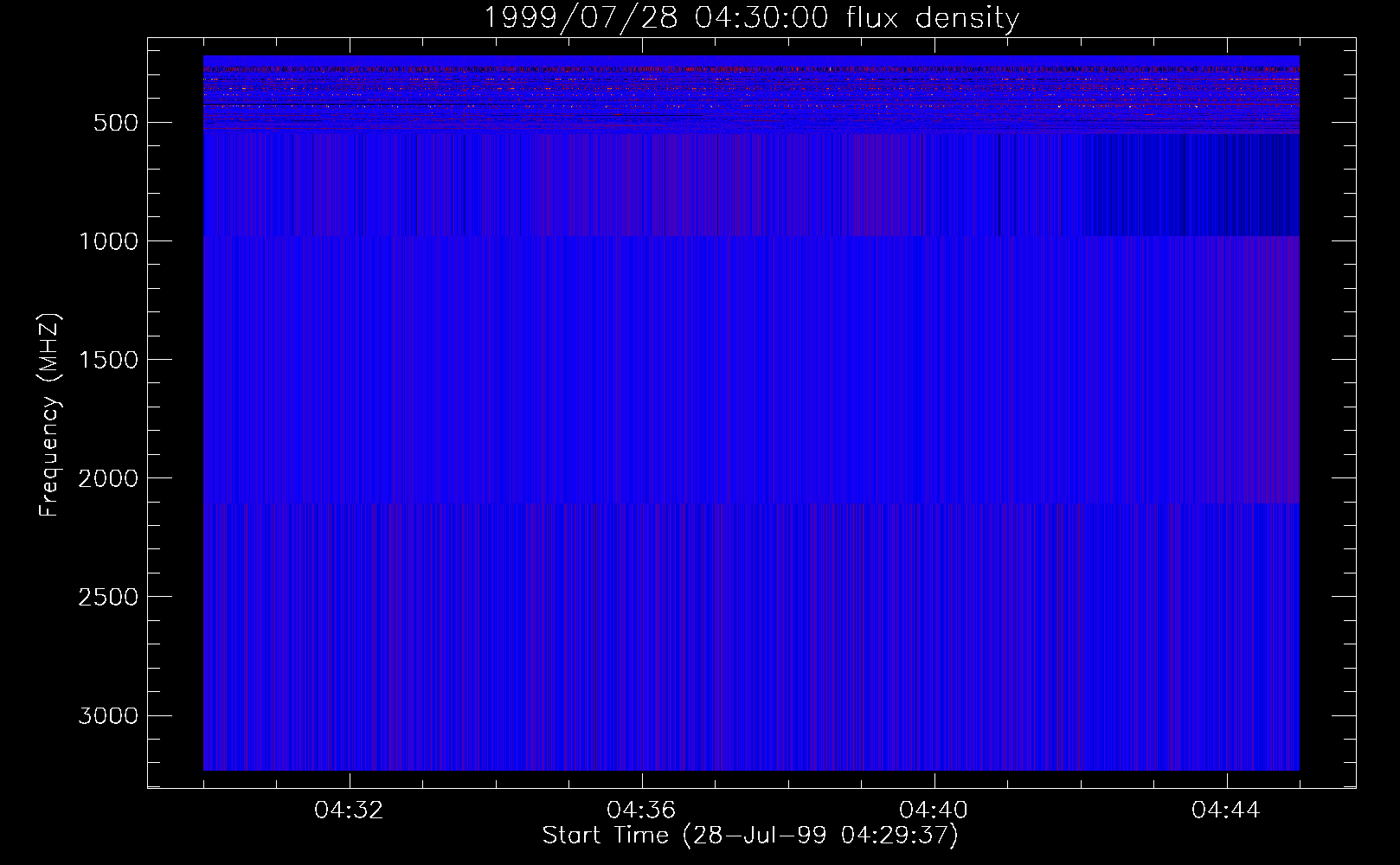Viewport: 1400px width, 865px height.
Task: Click the 04:40 time tick label
Action: (x=934, y=811)
